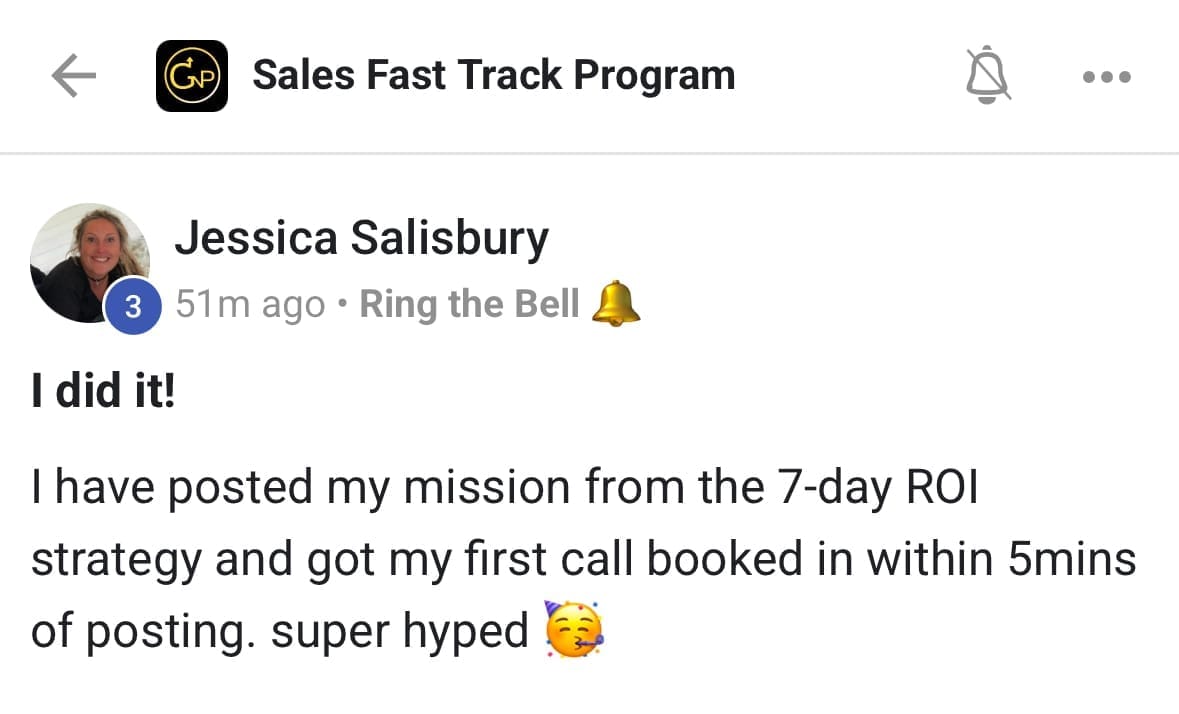Click the "5mins" text in post

click(1070, 559)
